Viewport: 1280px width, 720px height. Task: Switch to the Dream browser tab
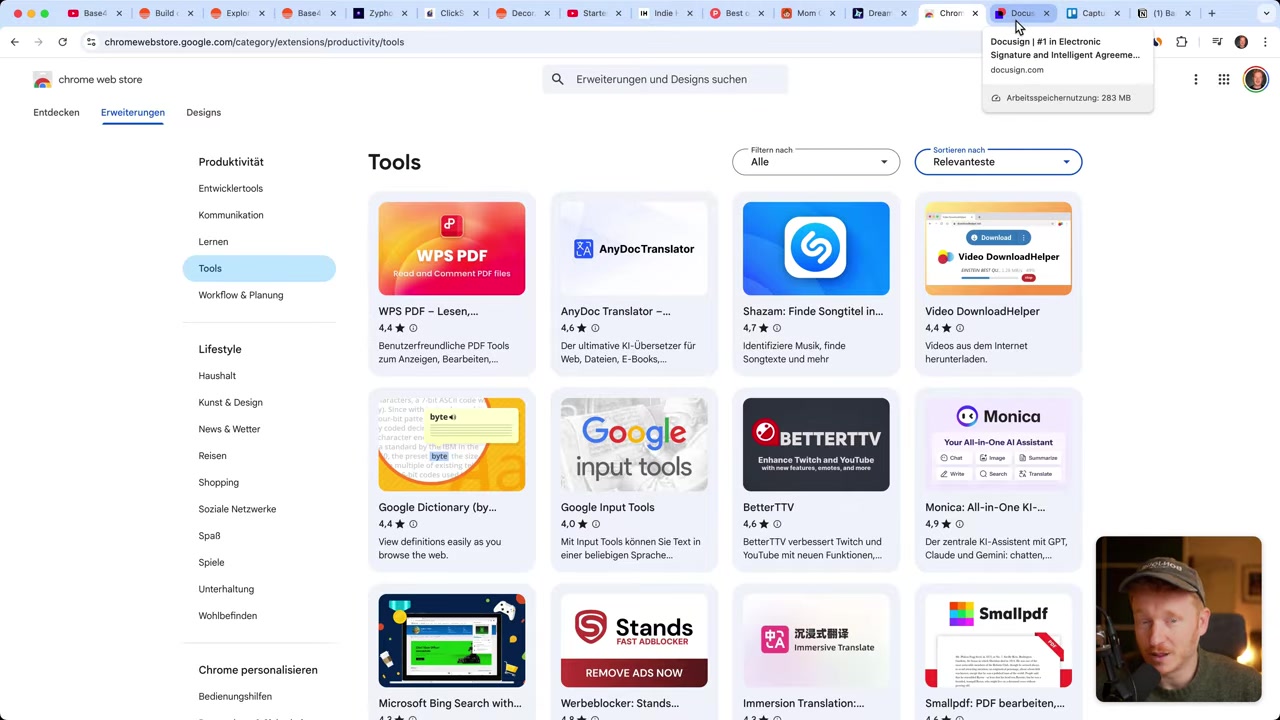click(878, 13)
